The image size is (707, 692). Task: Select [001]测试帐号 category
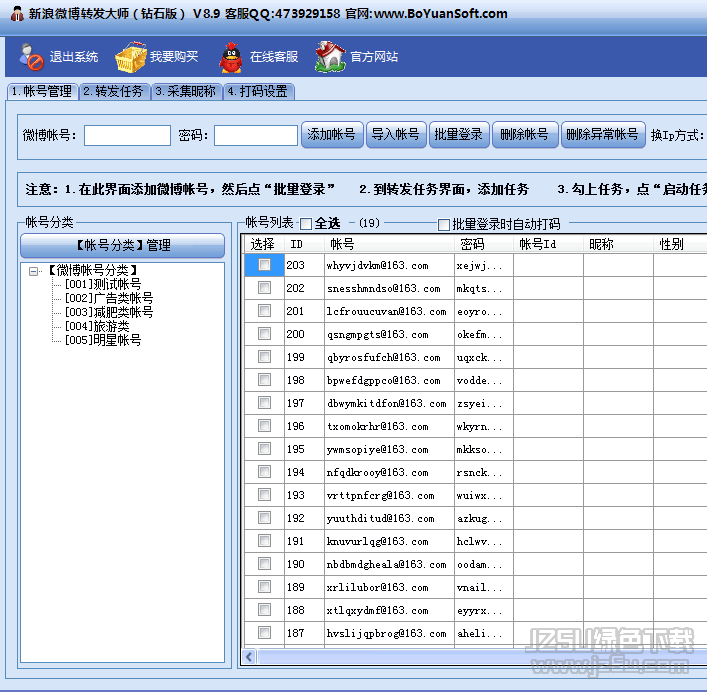(103, 284)
